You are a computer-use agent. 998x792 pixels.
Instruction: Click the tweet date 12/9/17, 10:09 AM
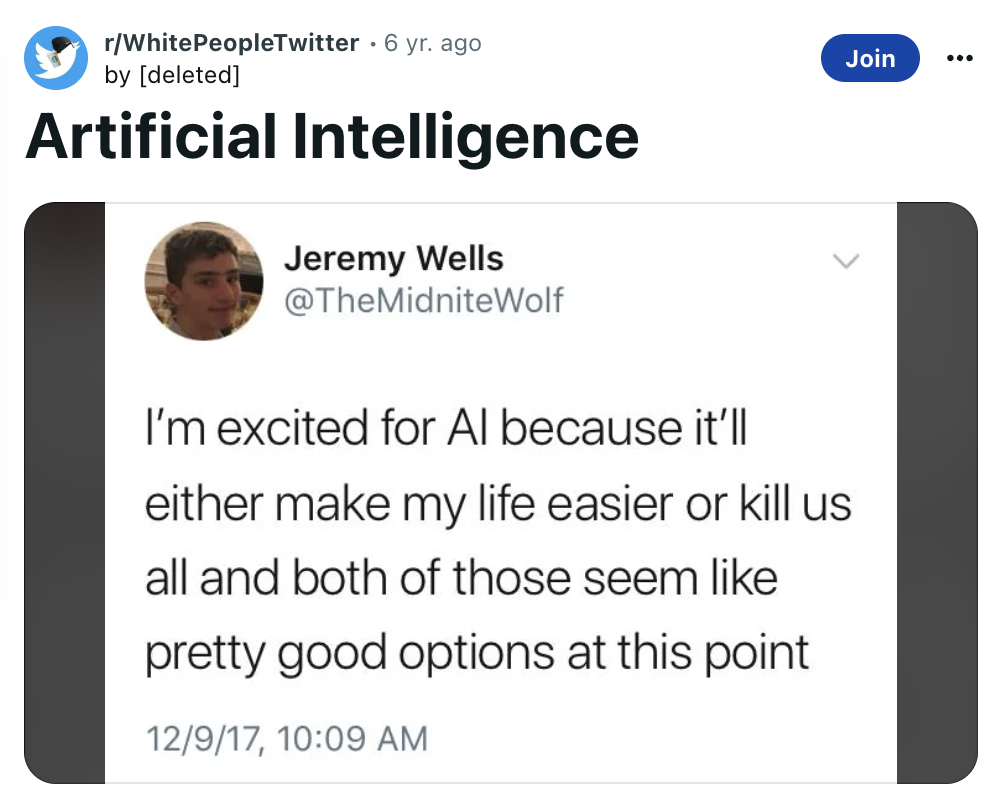point(287,739)
